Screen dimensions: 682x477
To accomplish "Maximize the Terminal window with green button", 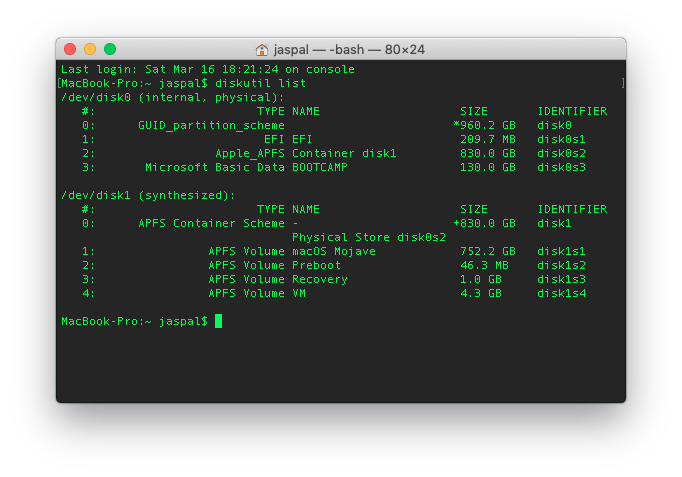I will click(x=110, y=49).
